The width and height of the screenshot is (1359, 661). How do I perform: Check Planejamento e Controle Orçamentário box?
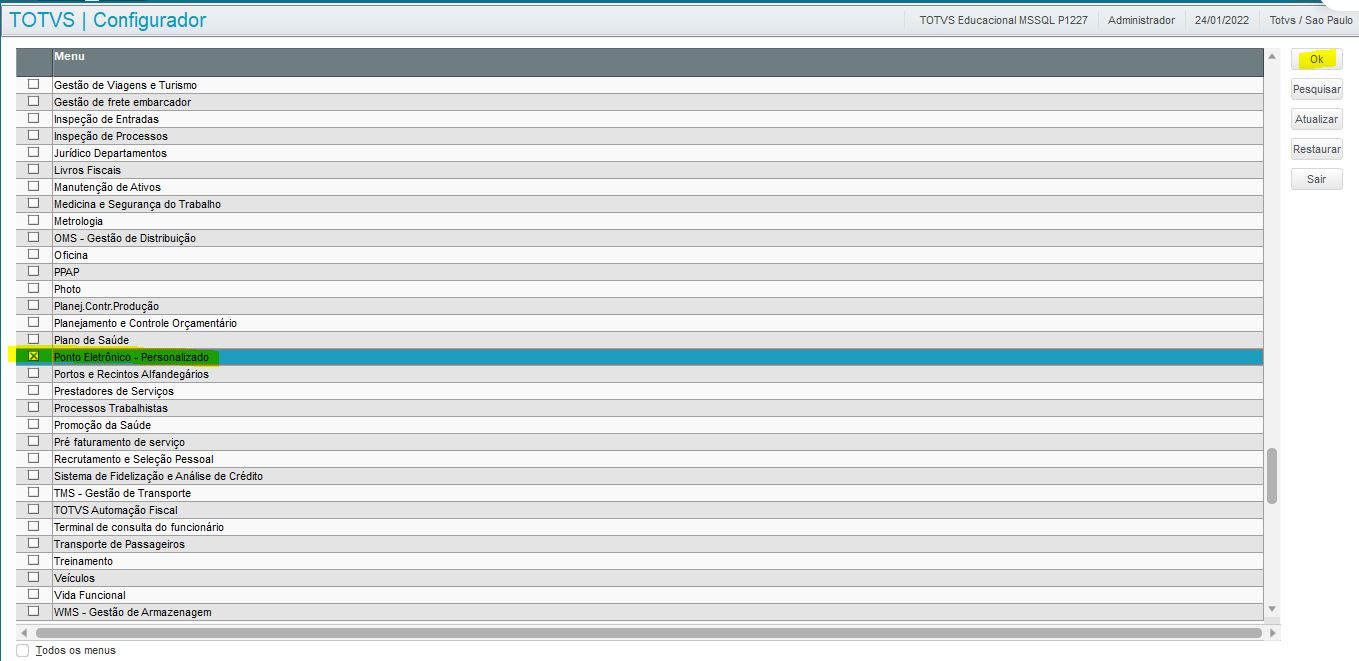pyautogui.click(x=33, y=322)
